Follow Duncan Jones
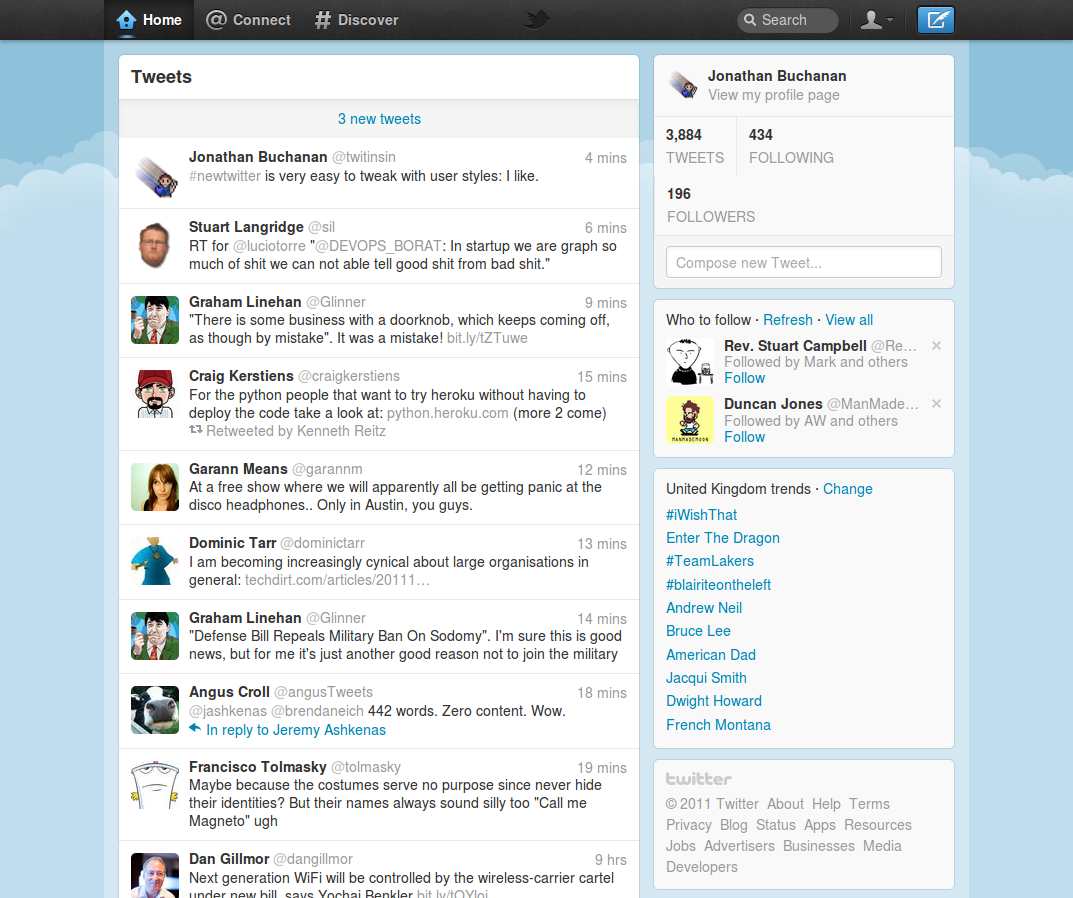 (745, 437)
